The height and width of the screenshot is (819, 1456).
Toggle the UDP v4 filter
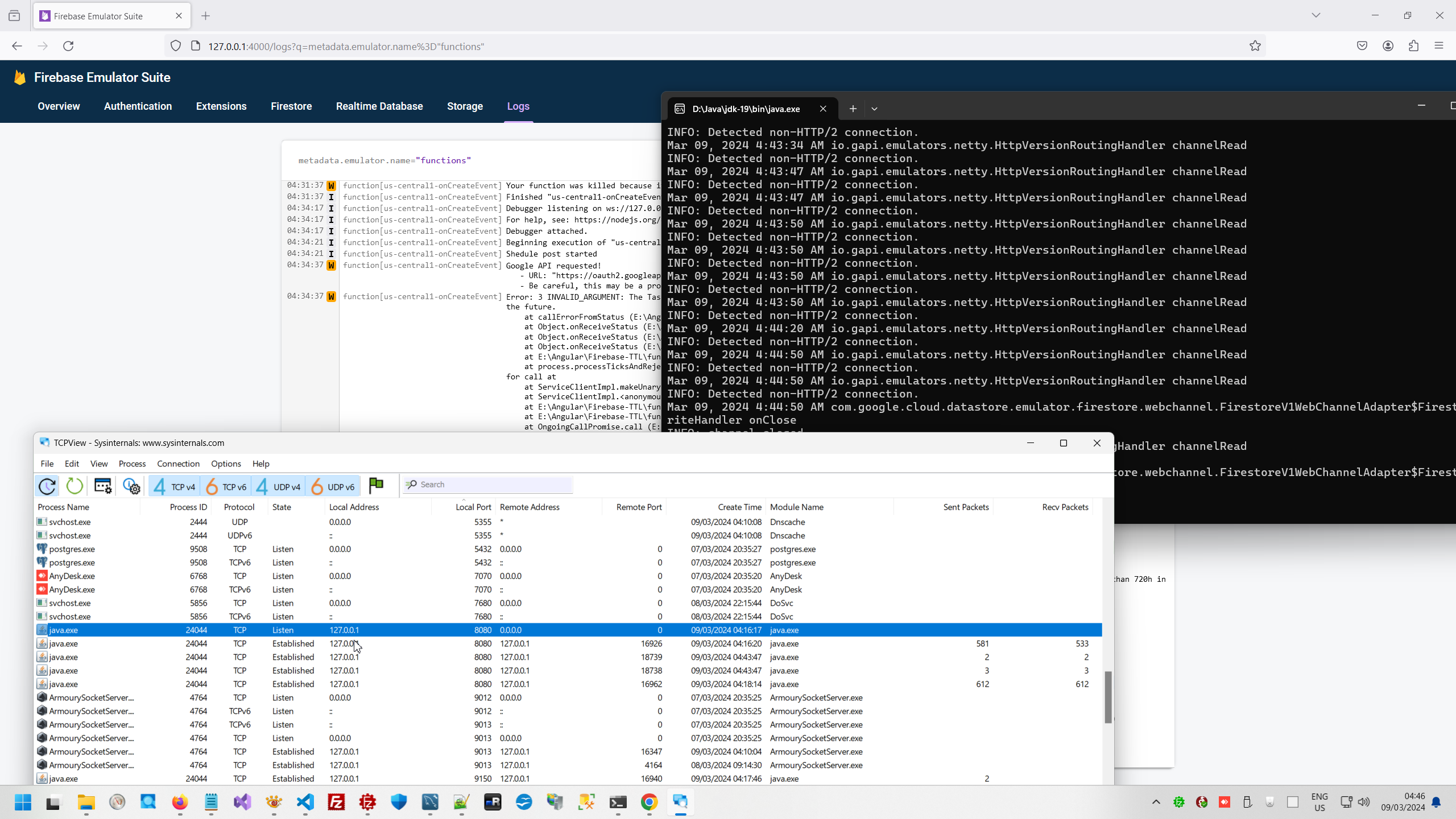point(278,486)
